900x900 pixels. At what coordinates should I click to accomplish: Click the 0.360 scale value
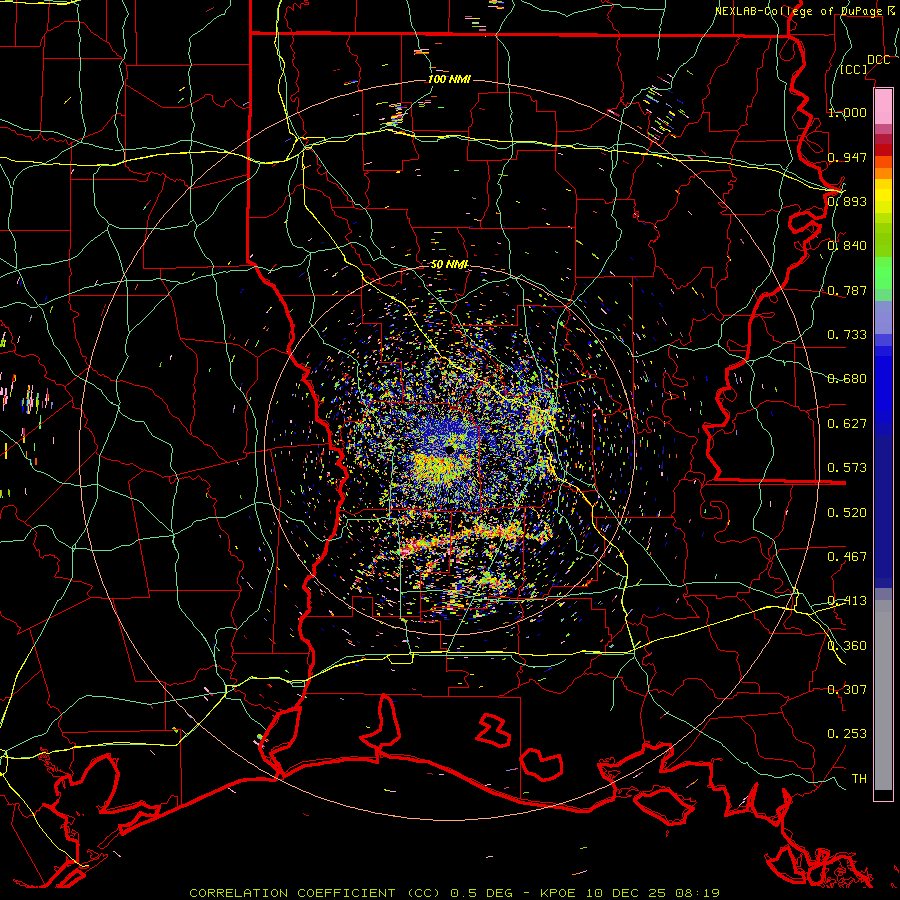click(x=847, y=646)
